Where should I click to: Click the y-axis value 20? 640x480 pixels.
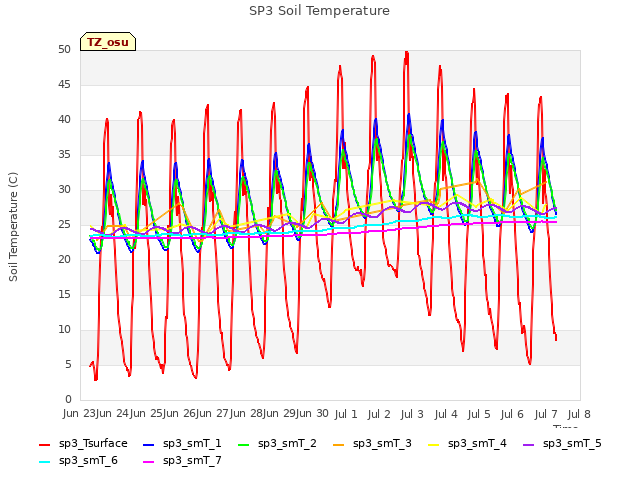point(64,260)
